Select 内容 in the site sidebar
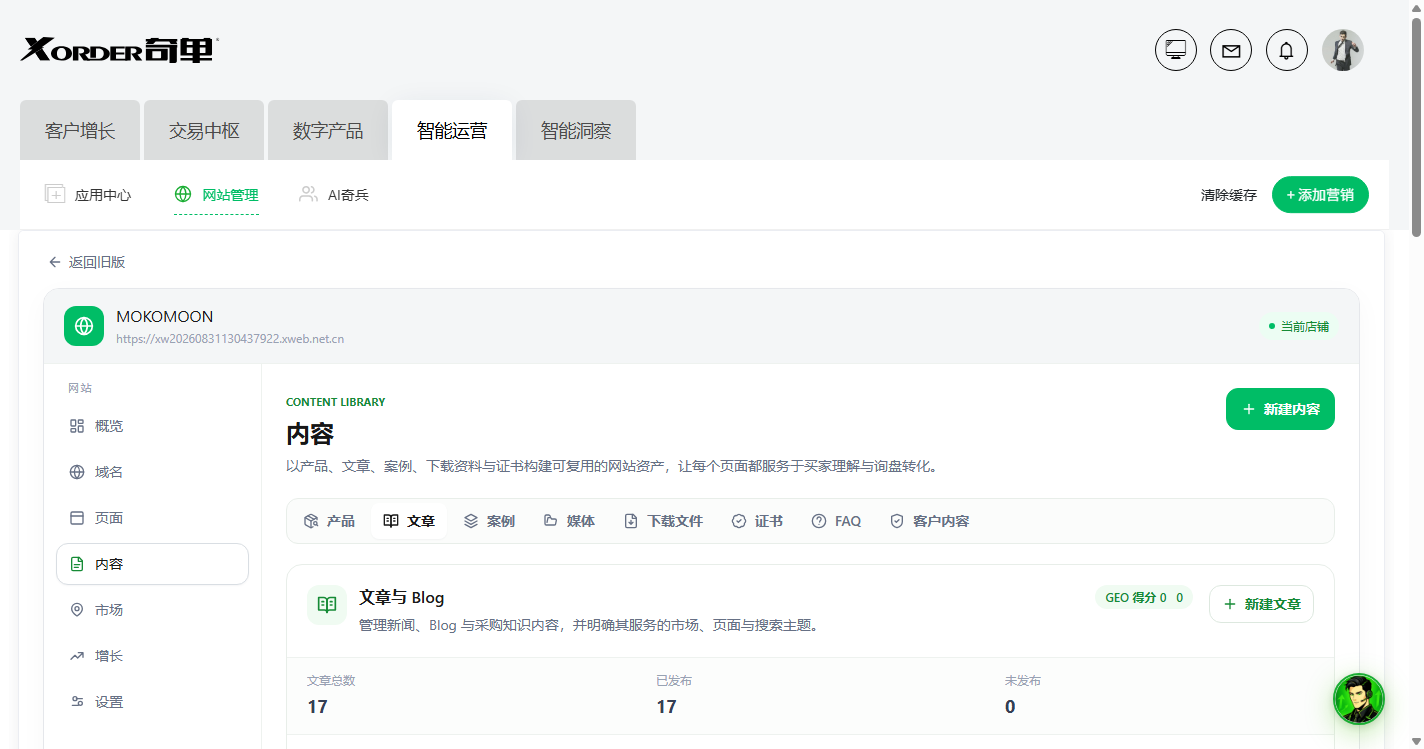 click(152, 564)
